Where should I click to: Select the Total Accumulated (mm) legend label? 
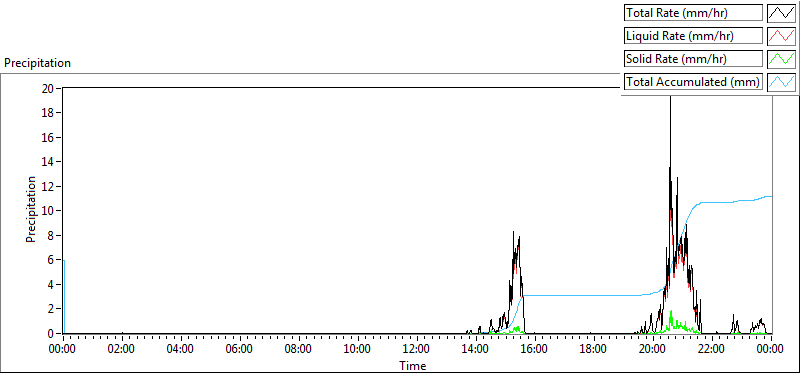[693, 82]
